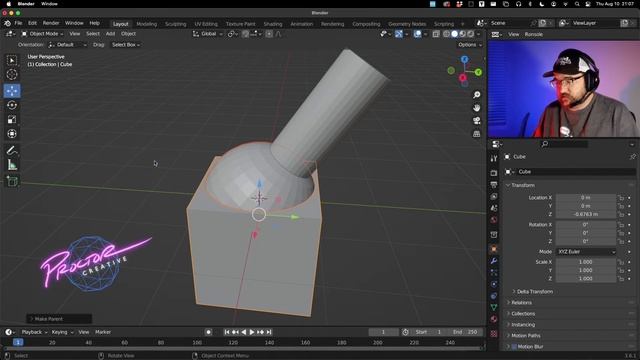Select the Scale tool
Viewport: 640px width, 360px height.
click(x=12, y=120)
